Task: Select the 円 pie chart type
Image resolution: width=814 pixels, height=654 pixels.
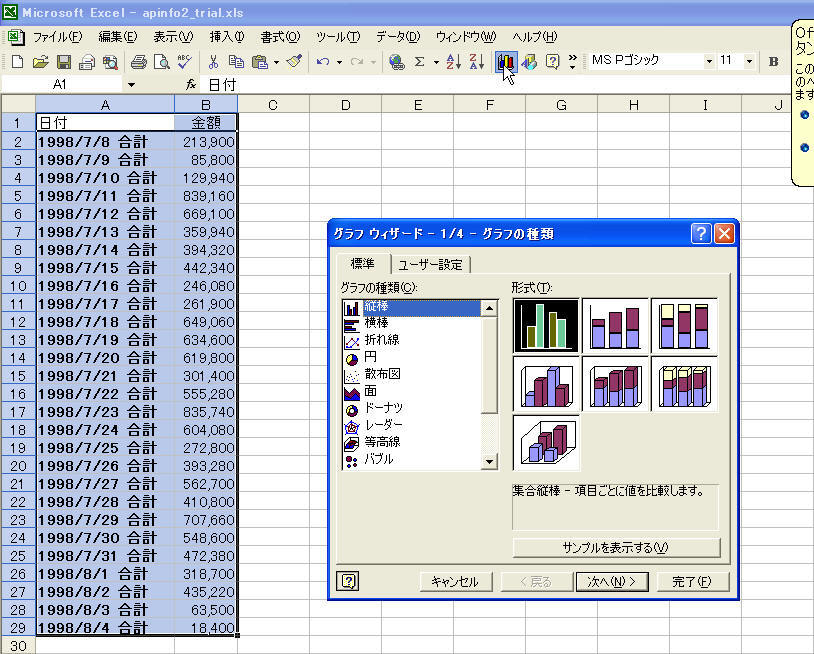Action: (371, 357)
